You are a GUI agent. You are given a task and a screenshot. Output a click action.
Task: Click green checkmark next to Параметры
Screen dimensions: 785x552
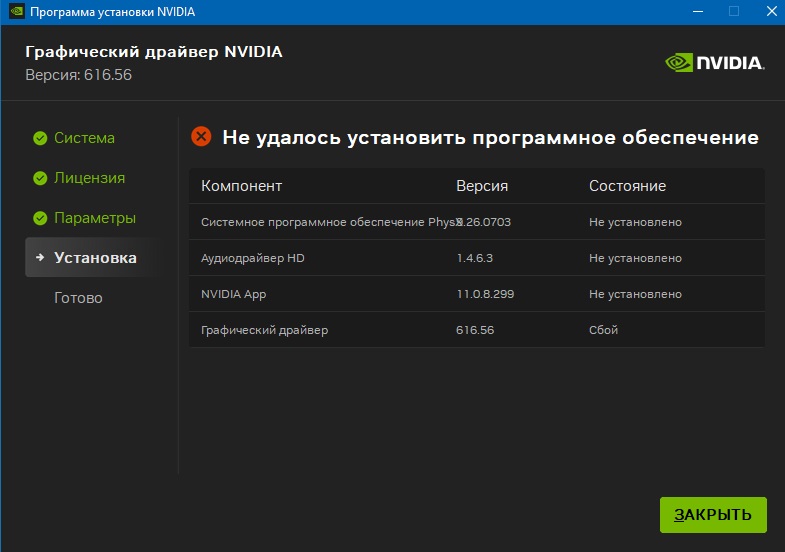(40, 218)
